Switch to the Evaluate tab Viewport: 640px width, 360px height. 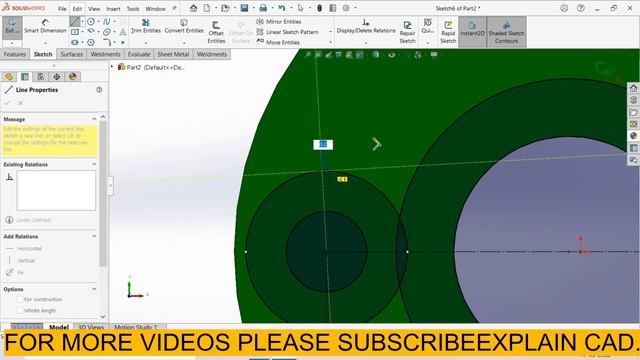pyautogui.click(x=139, y=54)
